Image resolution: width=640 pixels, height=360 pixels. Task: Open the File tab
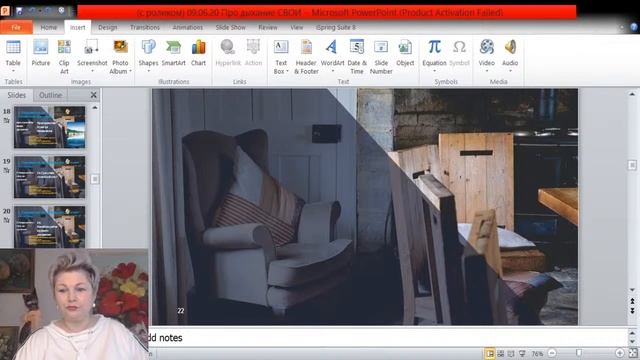[16, 27]
